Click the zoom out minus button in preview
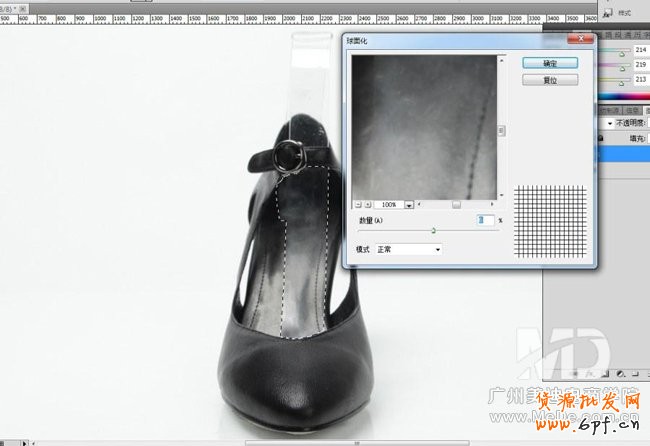Screen dimensions: 650x446 [x=355, y=203]
